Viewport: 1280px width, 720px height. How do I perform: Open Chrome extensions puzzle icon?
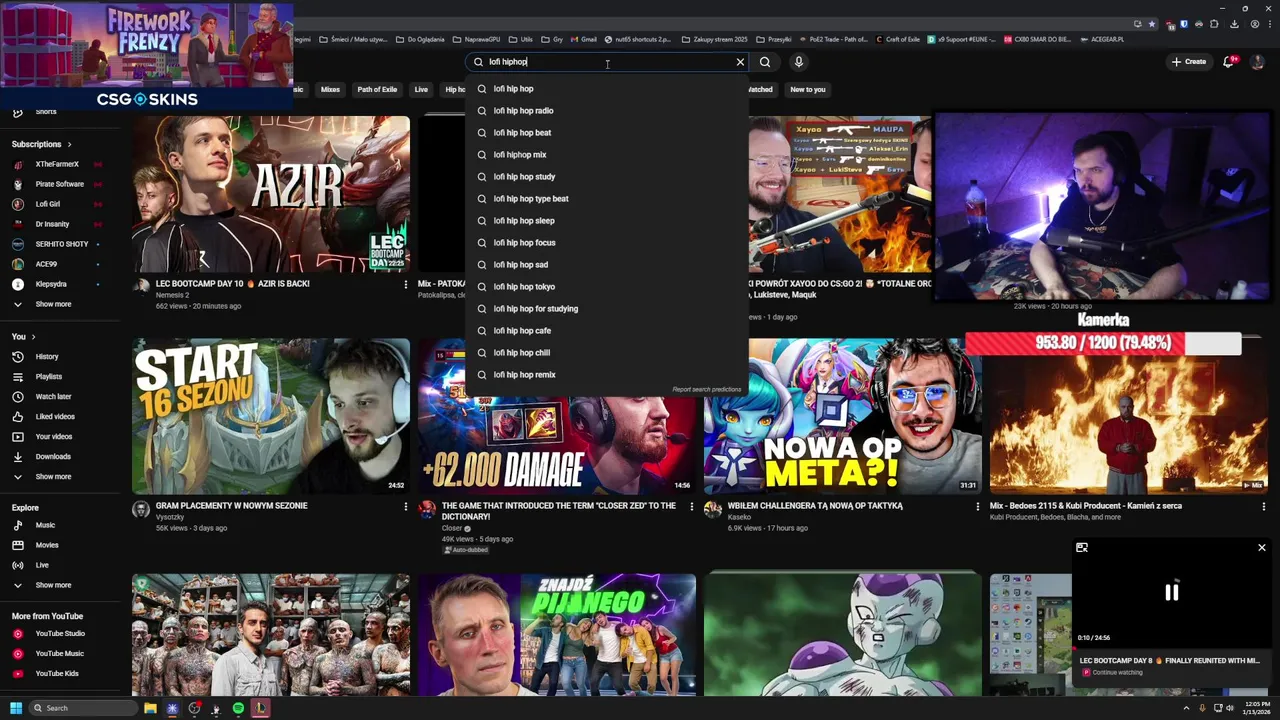(1216, 24)
